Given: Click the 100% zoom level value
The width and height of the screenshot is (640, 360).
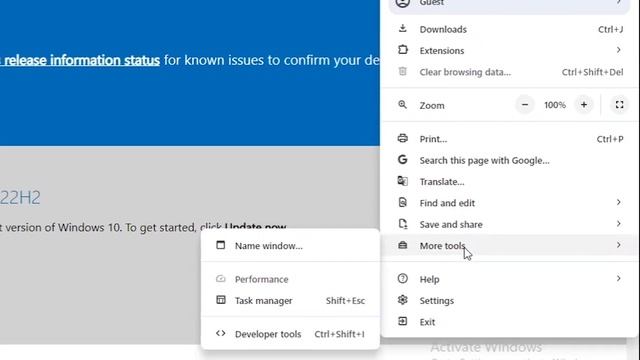Looking at the screenshot, I should pyautogui.click(x=555, y=105).
